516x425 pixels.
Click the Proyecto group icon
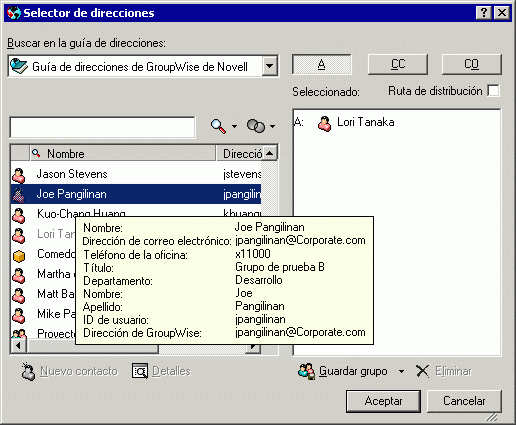click(x=19, y=333)
